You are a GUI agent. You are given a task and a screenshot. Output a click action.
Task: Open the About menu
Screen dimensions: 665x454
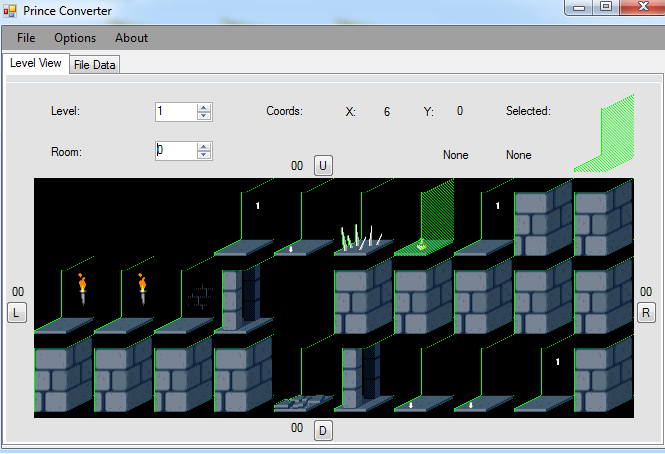pos(131,38)
